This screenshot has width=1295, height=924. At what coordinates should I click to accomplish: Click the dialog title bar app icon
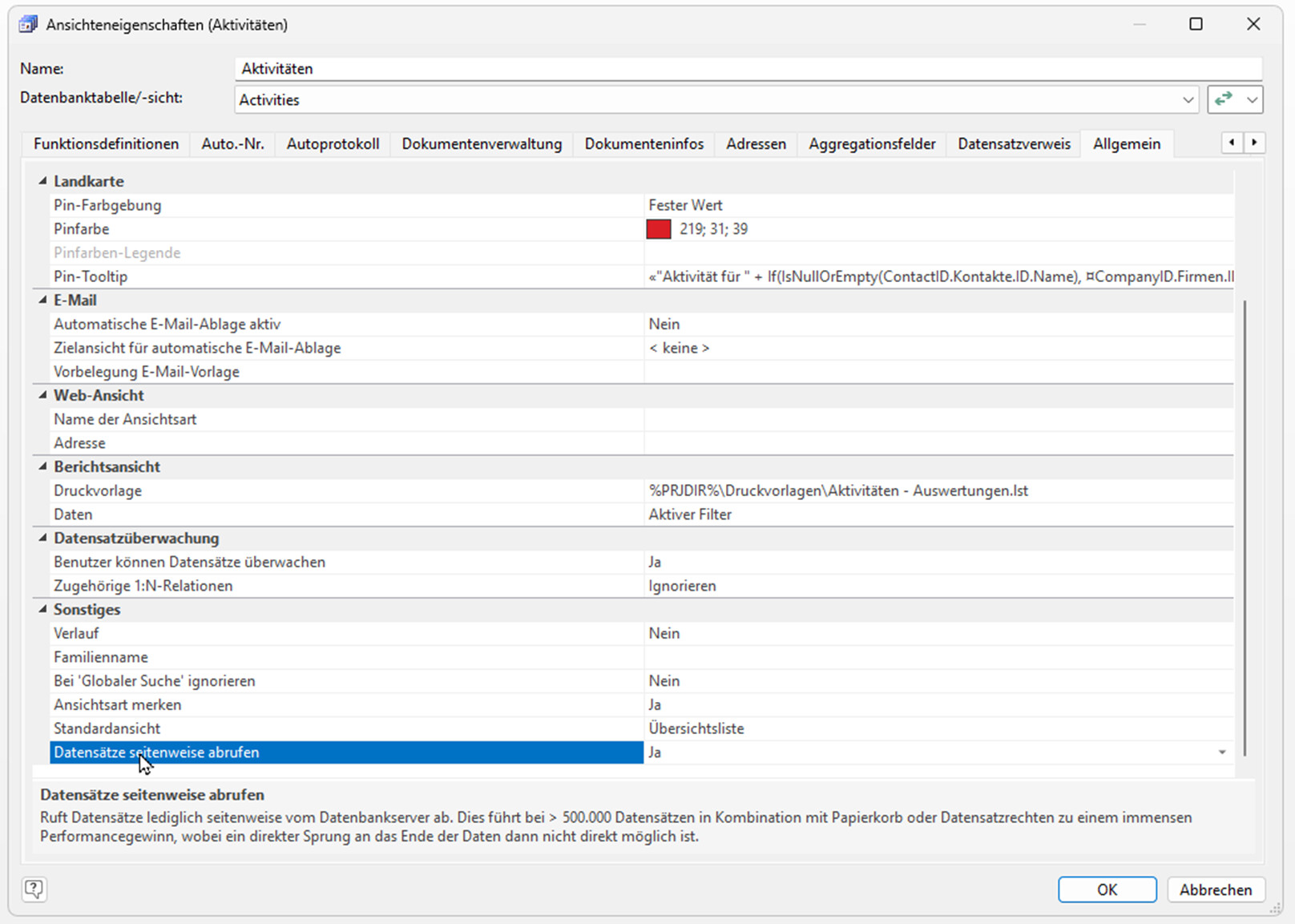(x=28, y=24)
